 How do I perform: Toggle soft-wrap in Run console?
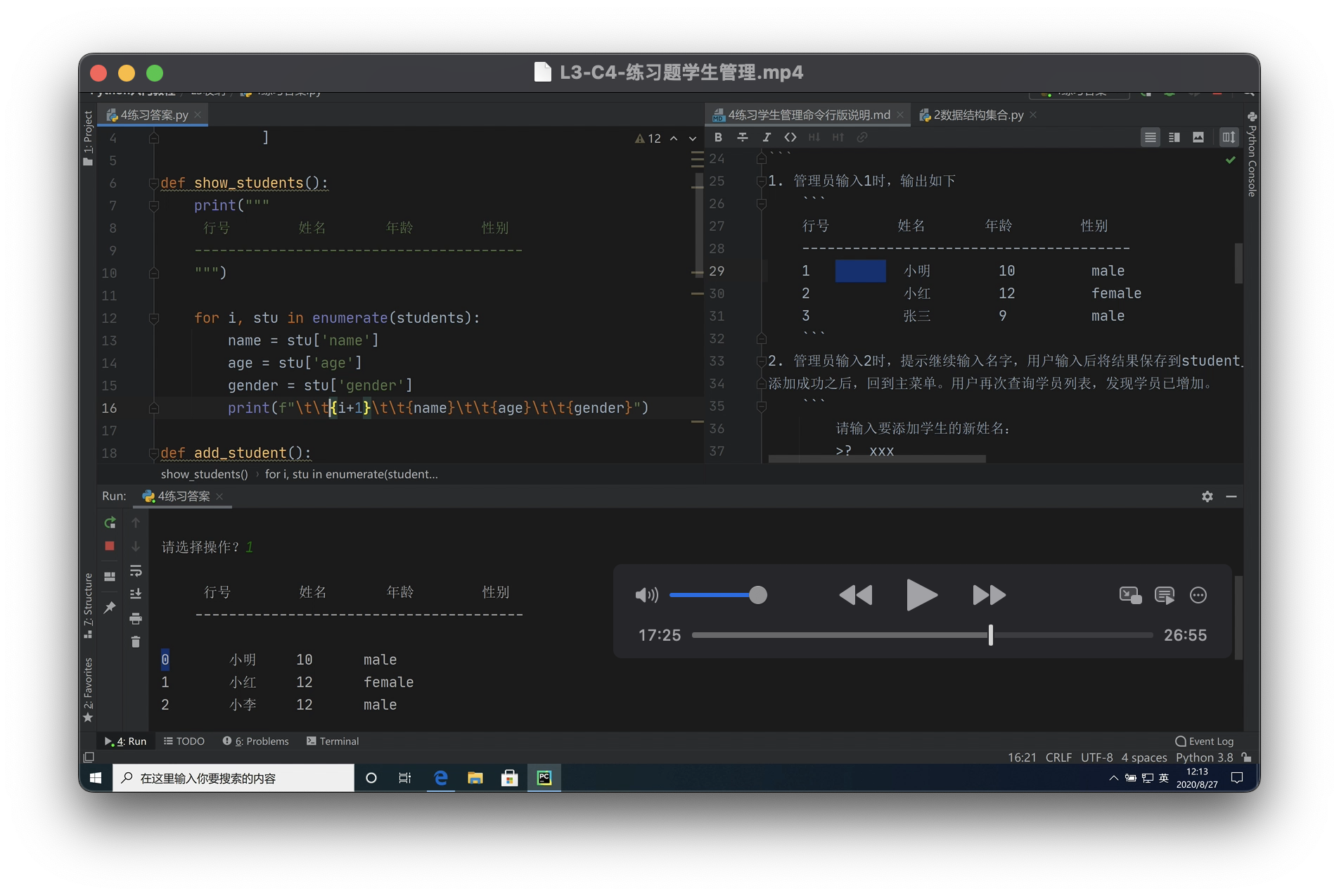pyautogui.click(x=136, y=570)
